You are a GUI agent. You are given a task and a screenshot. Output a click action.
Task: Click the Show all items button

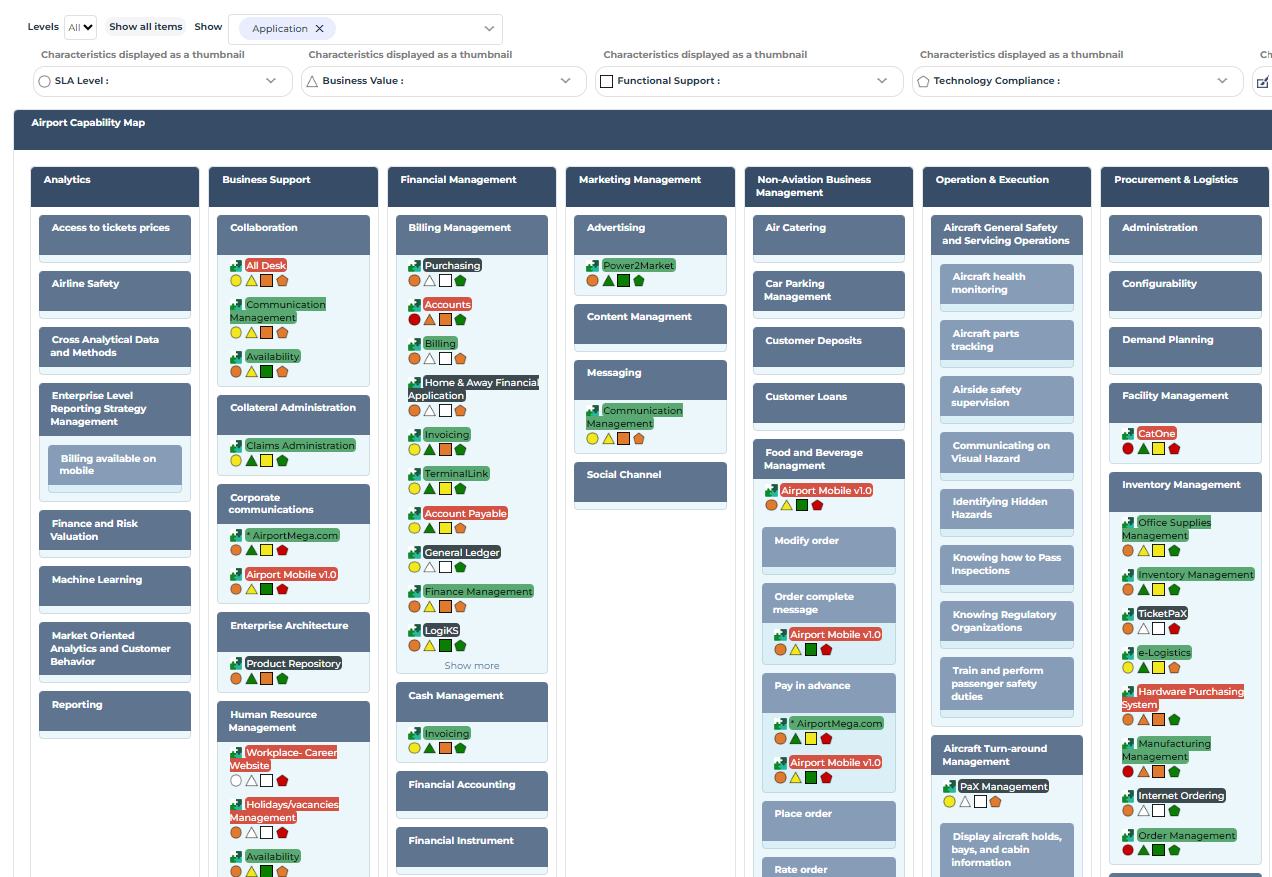(145, 26)
